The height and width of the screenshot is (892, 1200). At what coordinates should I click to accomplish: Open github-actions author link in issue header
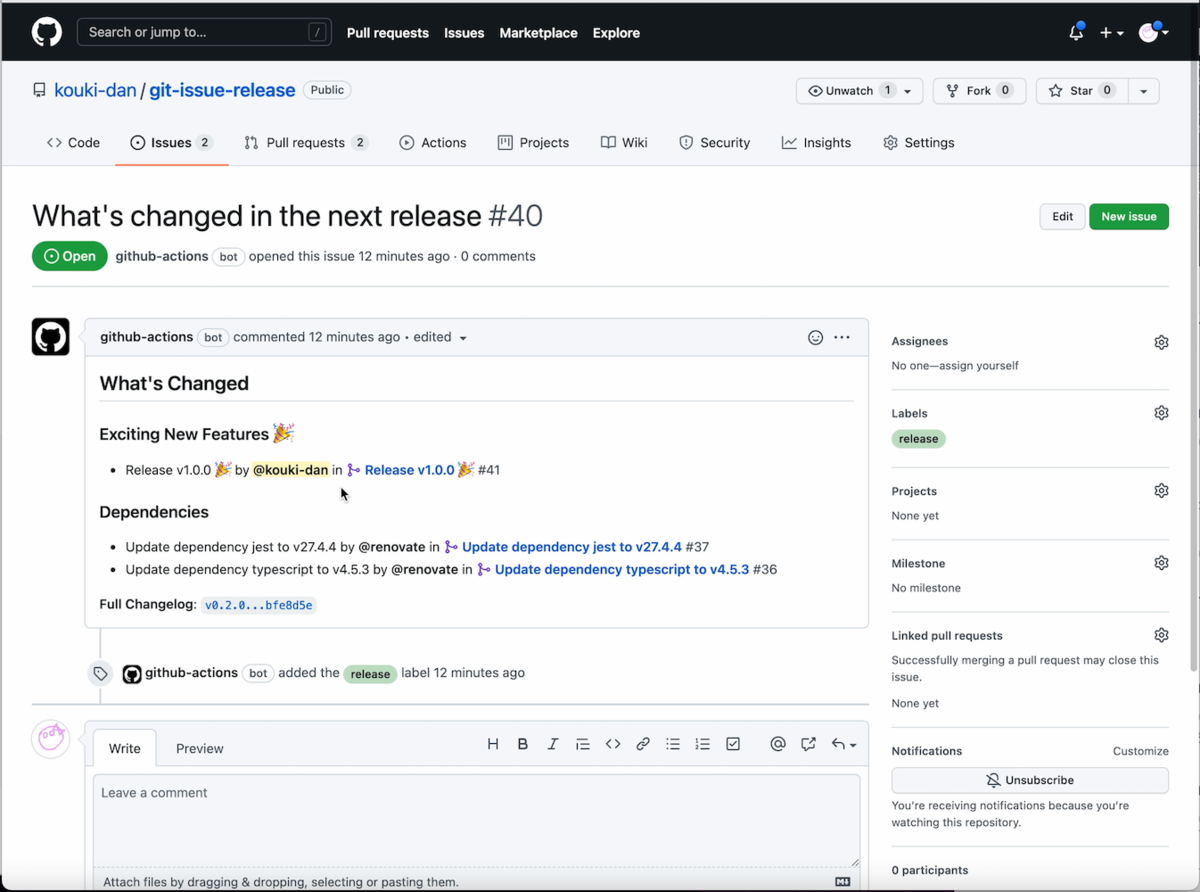[x=162, y=257]
